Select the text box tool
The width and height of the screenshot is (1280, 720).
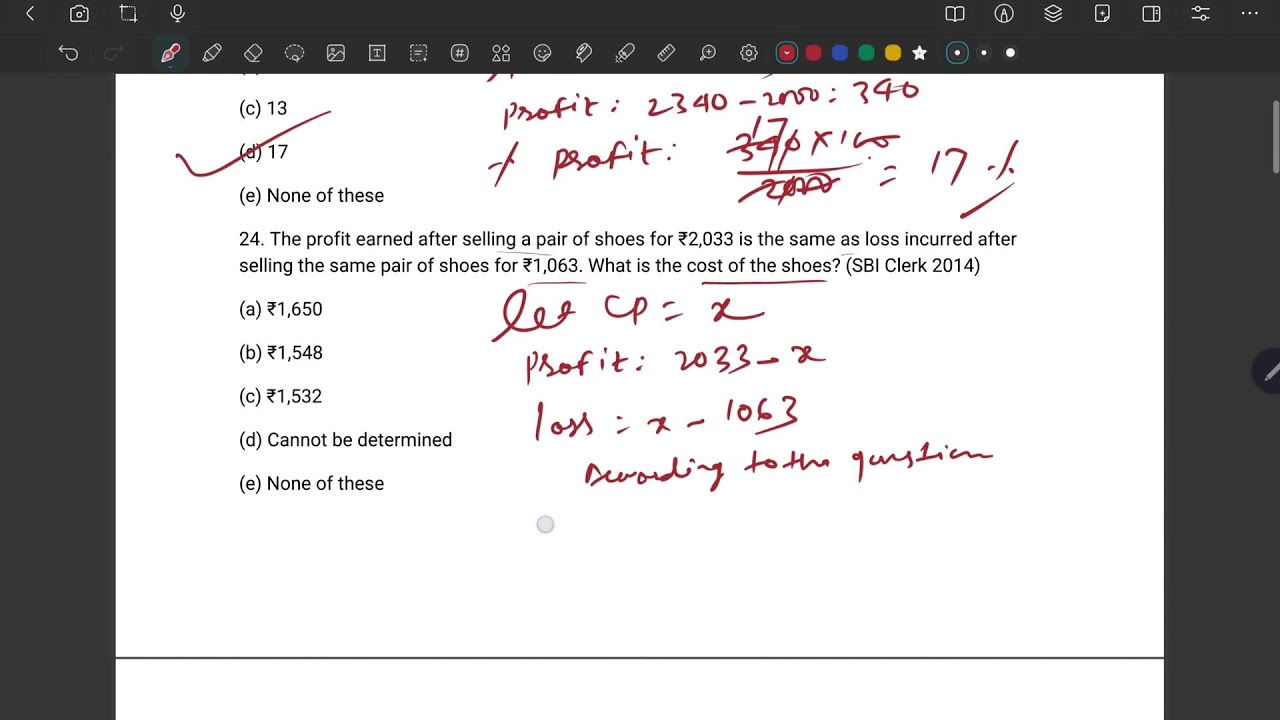(x=377, y=53)
